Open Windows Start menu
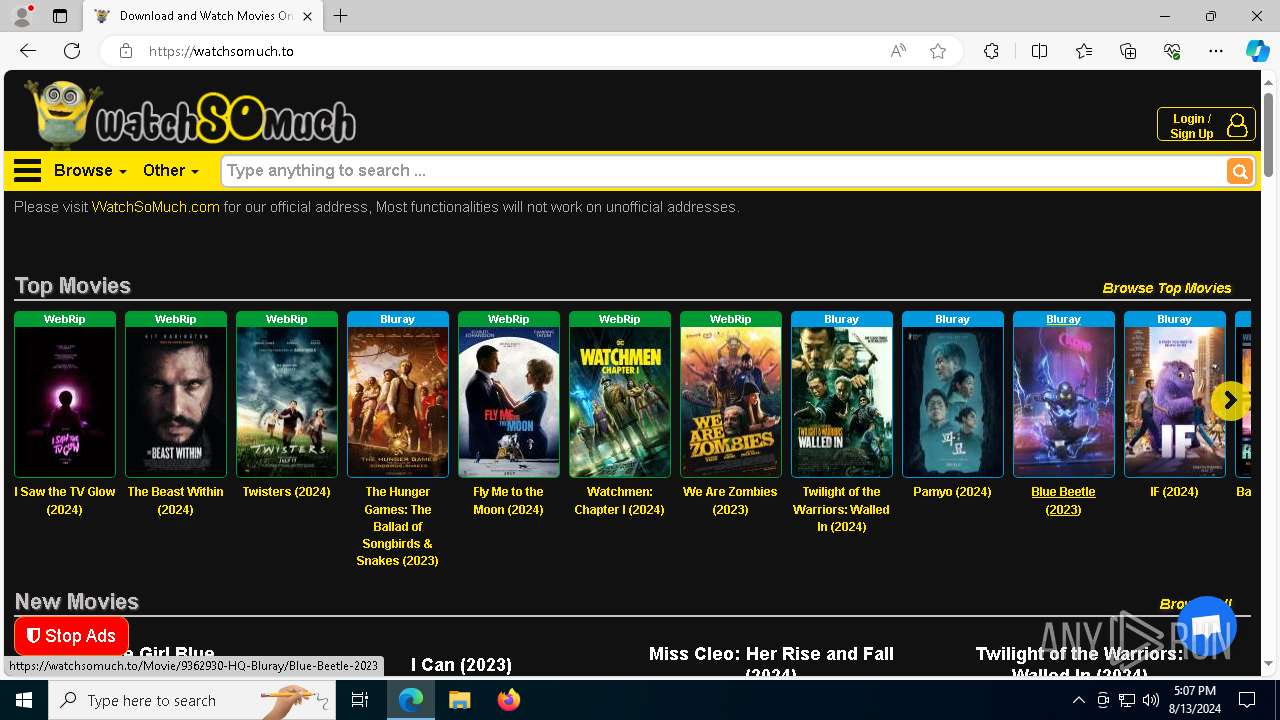The height and width of the screenshot is (720, 1280). click(24, 700)
